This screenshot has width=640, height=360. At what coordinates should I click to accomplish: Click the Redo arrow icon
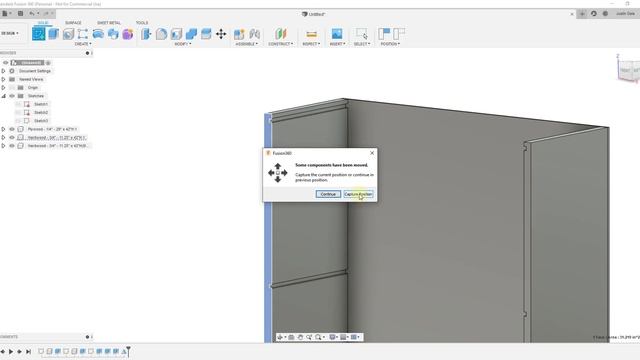(46, 13)
